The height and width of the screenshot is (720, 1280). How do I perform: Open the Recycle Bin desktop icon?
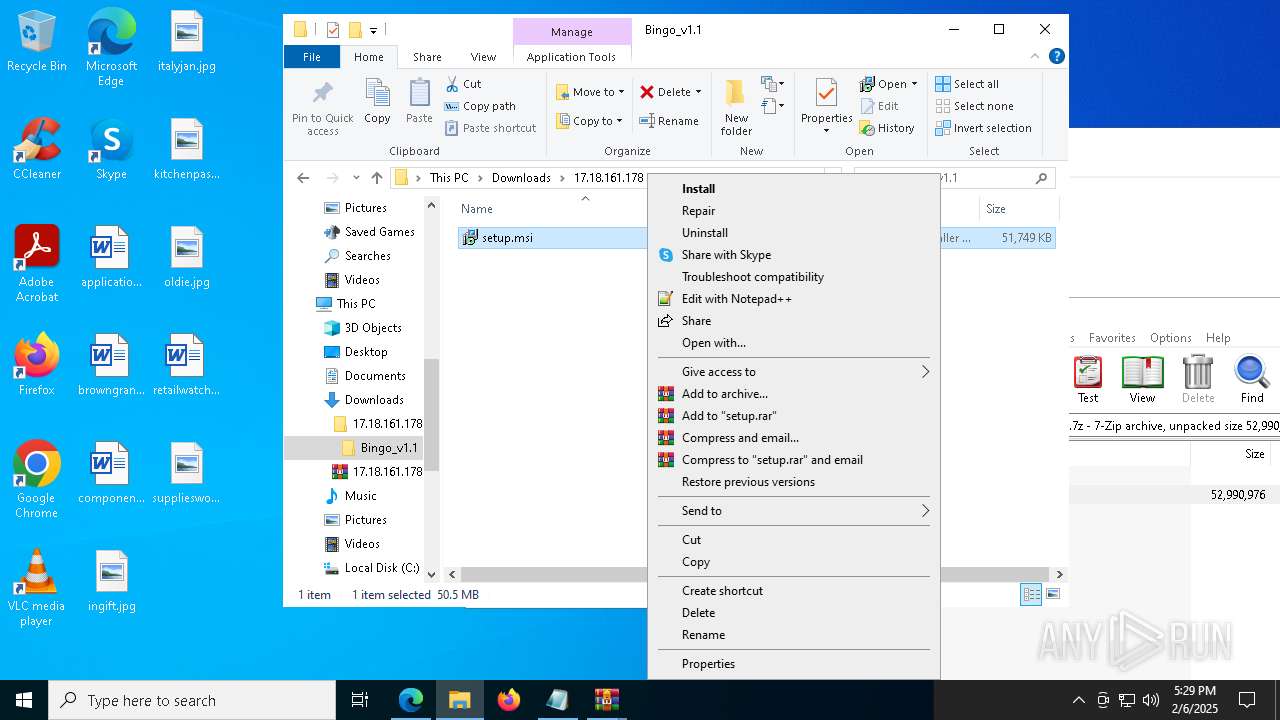(37, 42)
